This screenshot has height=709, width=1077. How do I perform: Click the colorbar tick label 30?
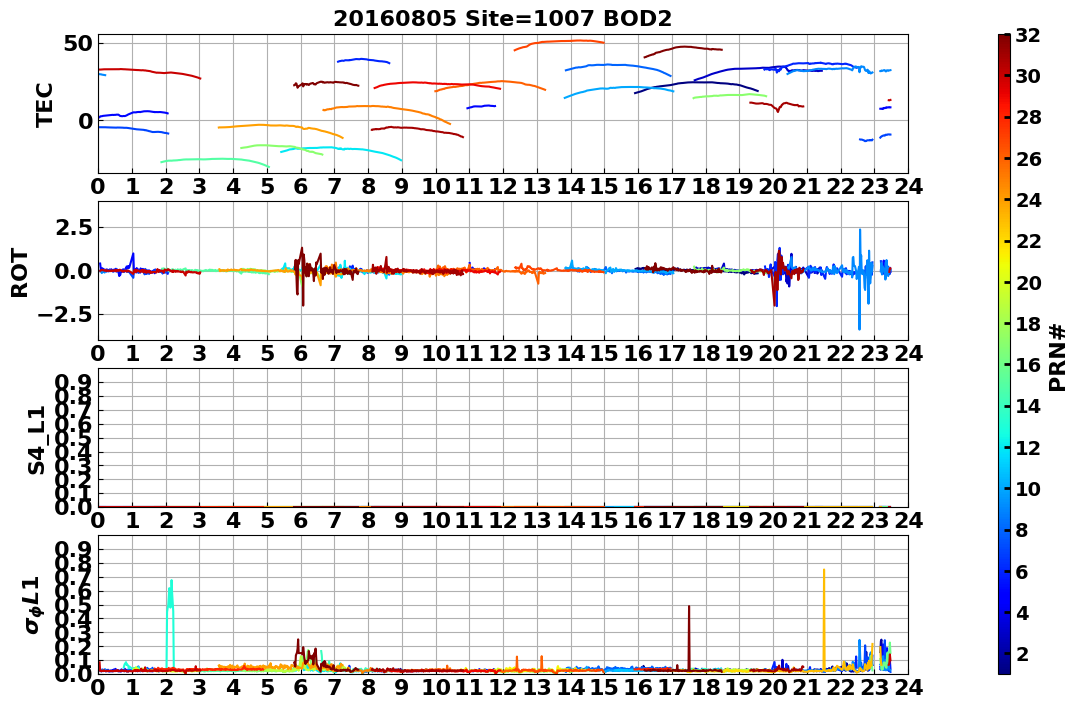pos(1028,76)
